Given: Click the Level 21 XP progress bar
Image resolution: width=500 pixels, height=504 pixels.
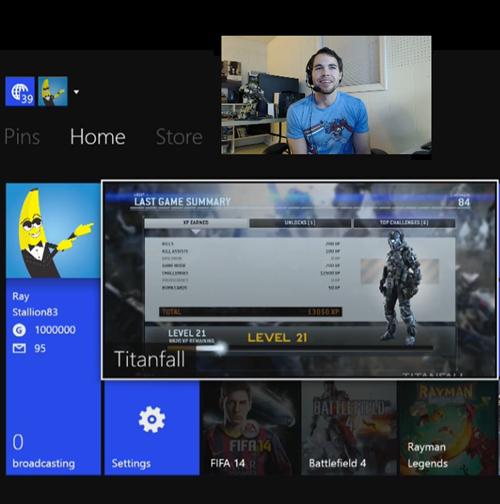Looking at the screenshot, I should point(300,348).
